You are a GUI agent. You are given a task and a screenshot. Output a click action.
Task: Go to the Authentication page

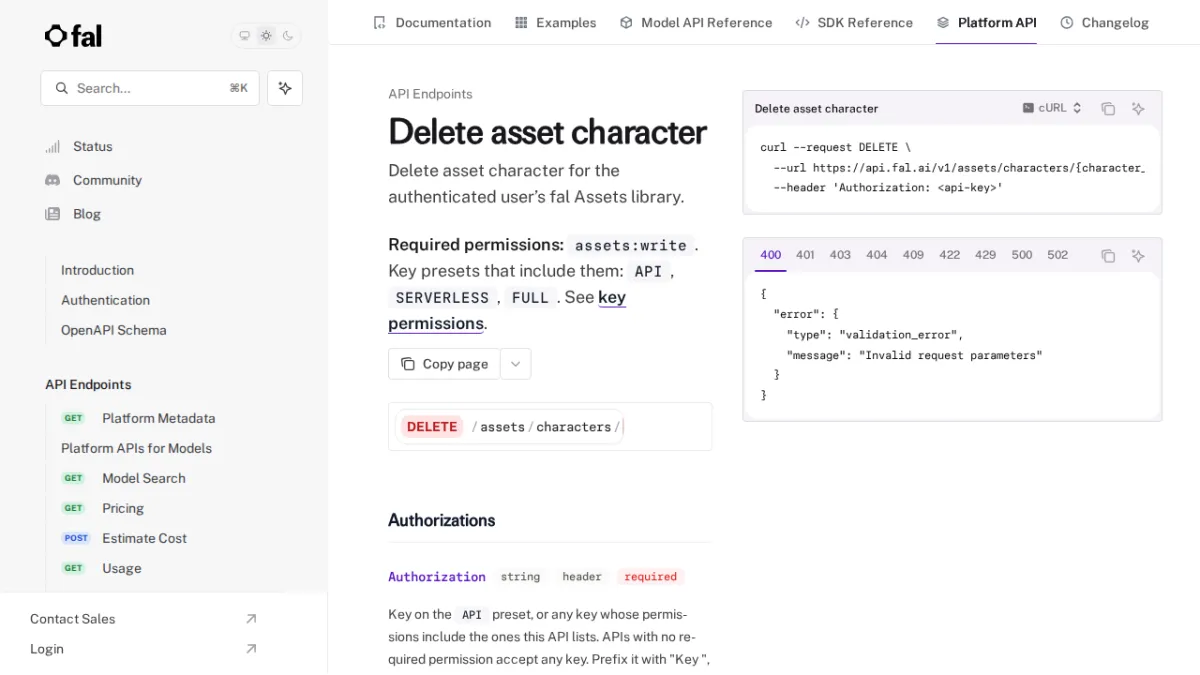point(105,300)
